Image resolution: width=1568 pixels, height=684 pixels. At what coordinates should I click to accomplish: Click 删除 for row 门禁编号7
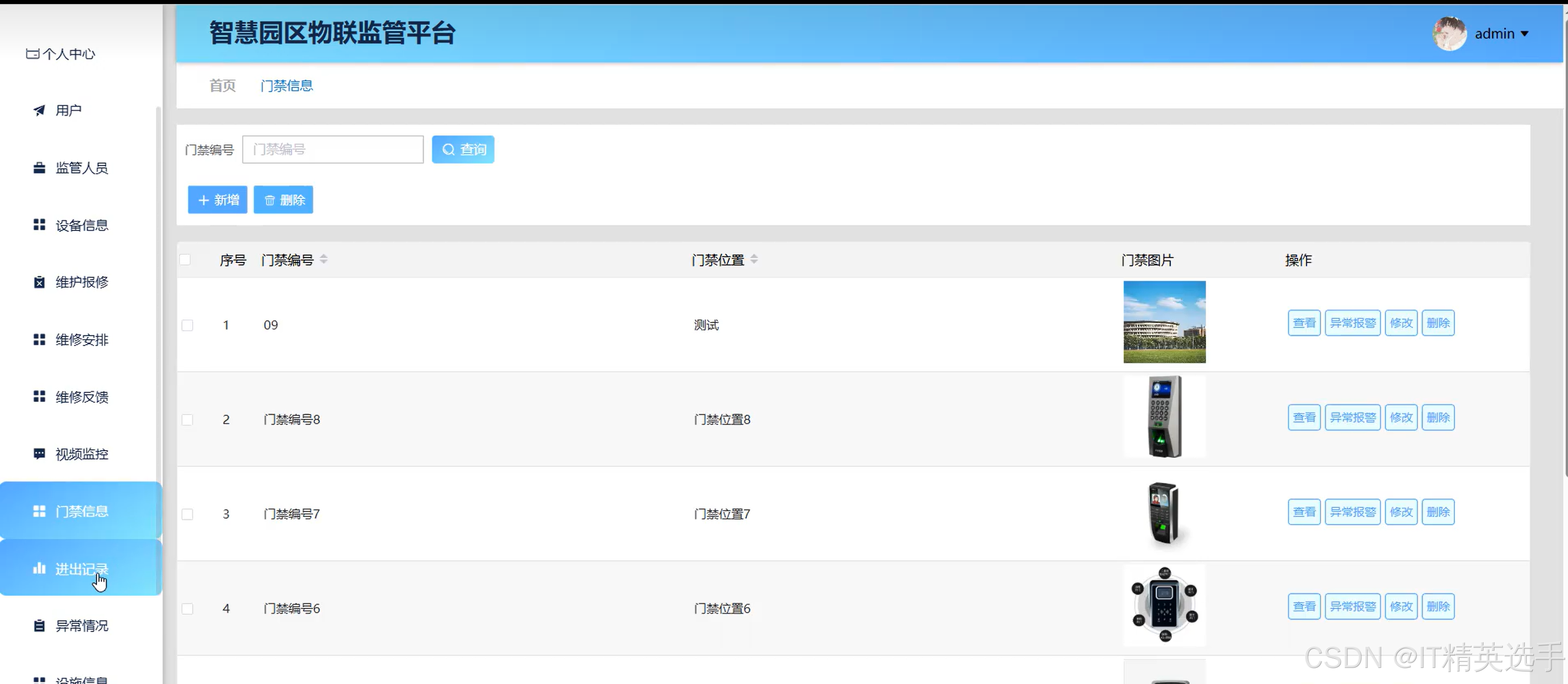click(x=1438, y=512)
